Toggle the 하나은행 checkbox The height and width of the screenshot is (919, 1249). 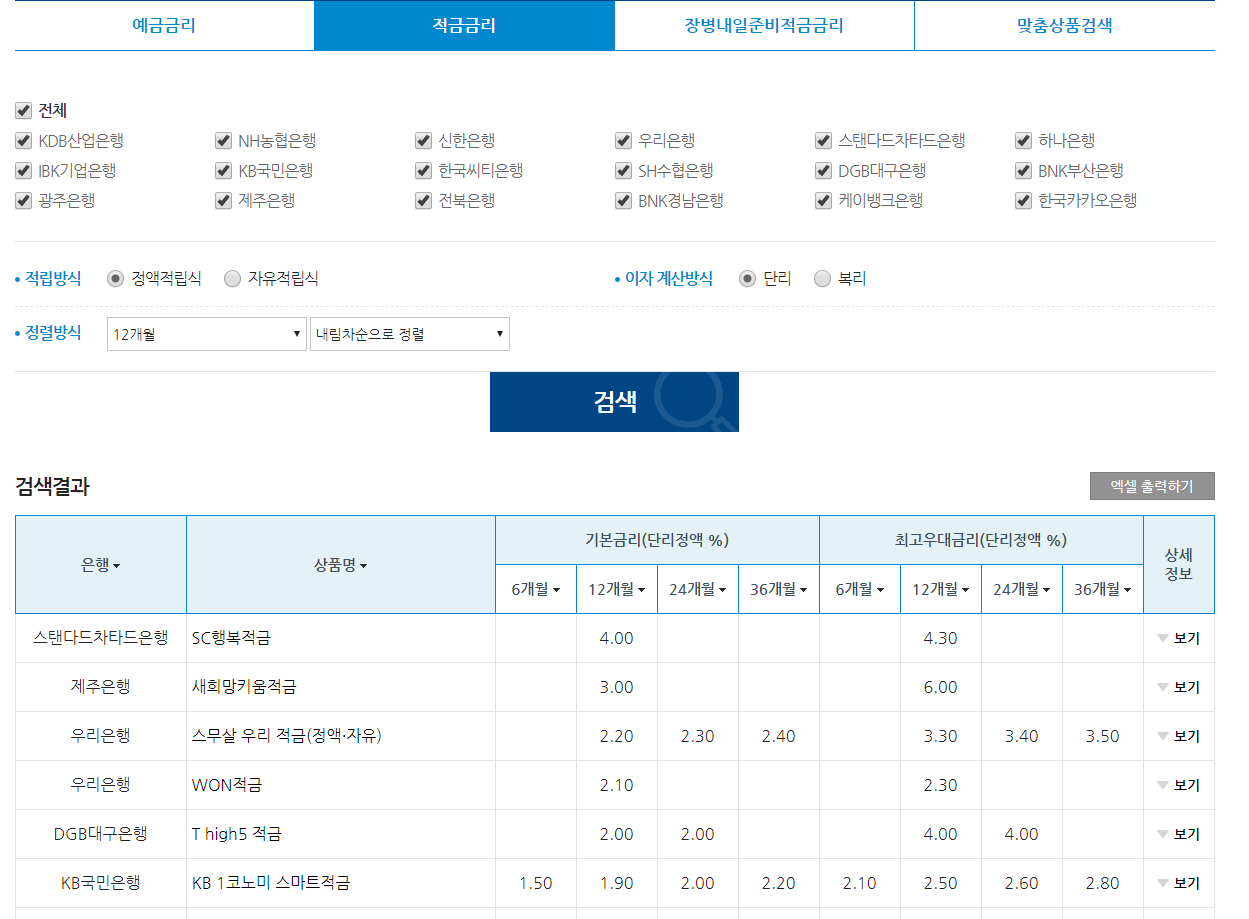tap(1023, 141)
